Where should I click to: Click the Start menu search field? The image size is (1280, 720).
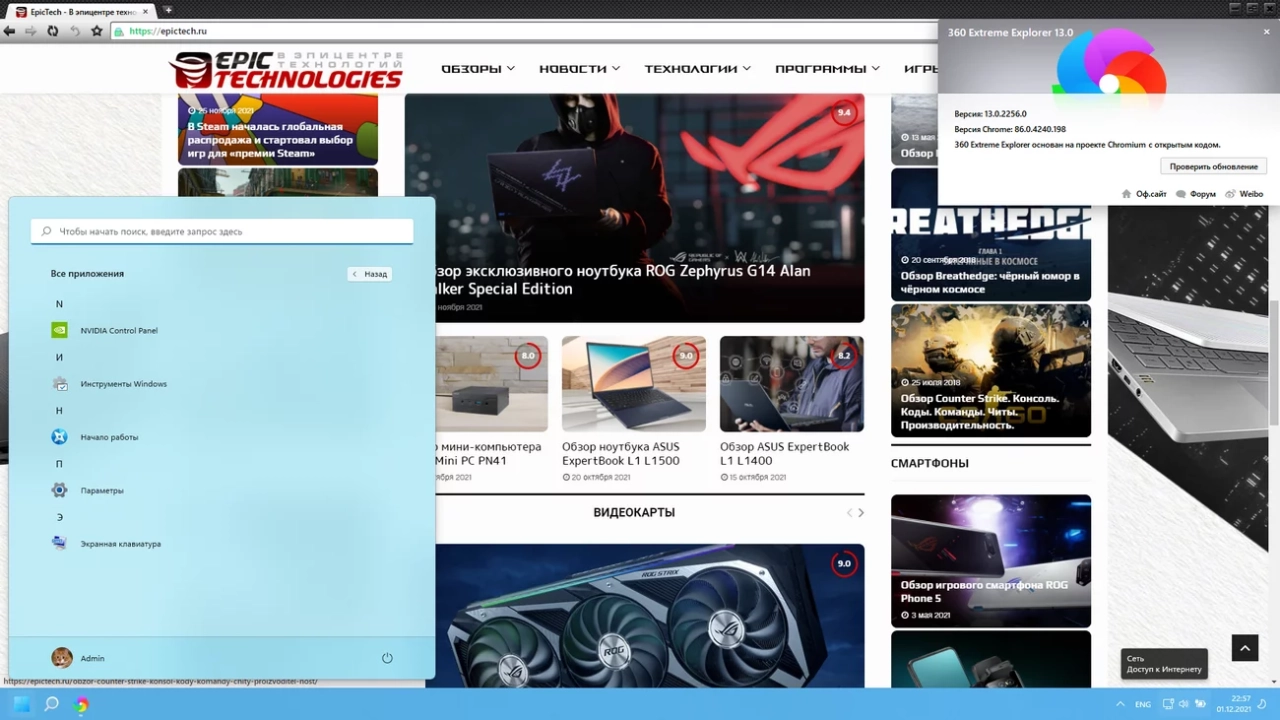(x=222, y=231)
